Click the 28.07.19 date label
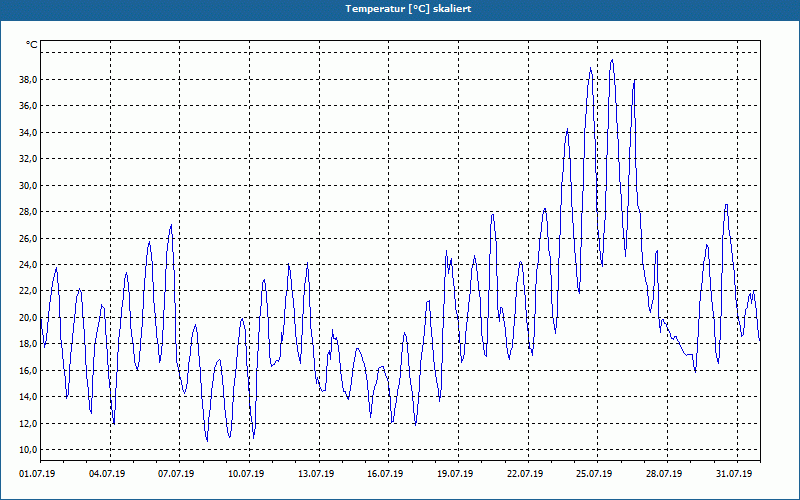 (664, 474)
